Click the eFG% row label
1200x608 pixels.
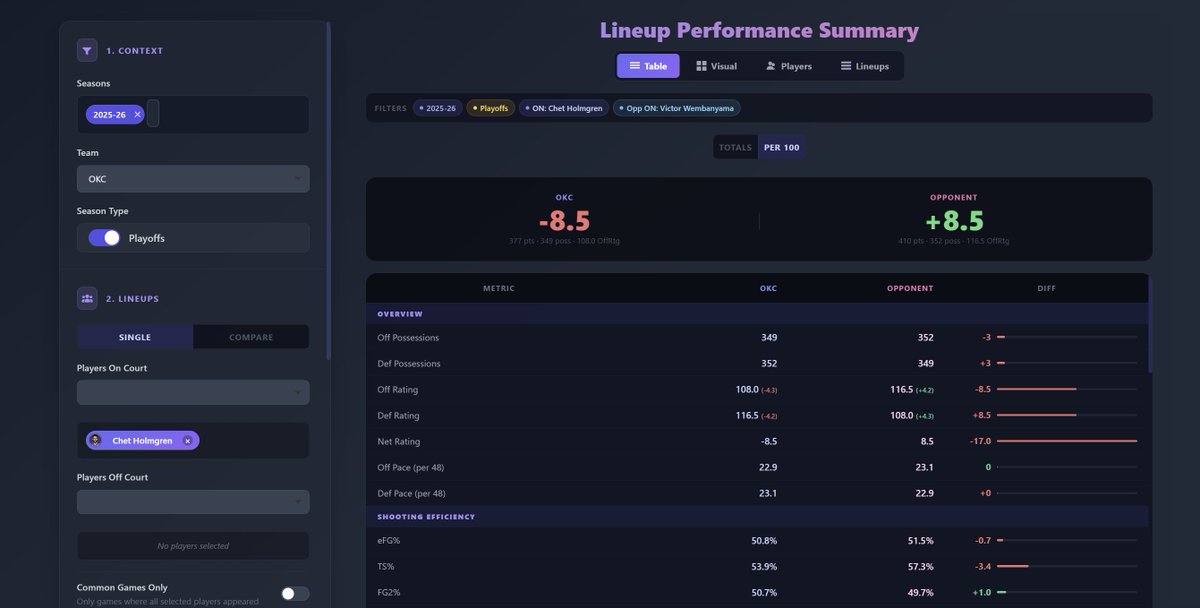point(388,541)
